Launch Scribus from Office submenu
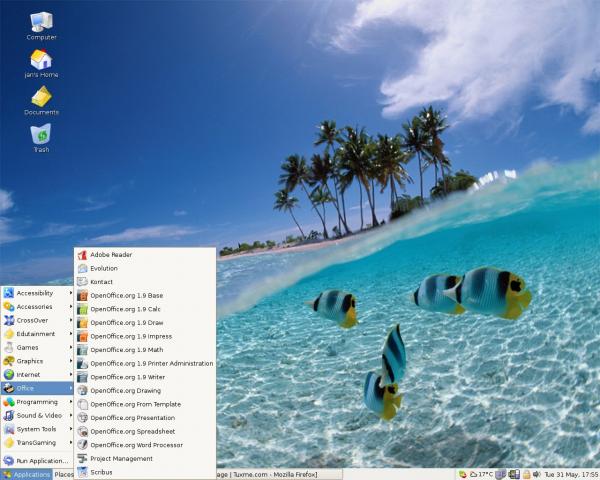 click(x=145, y=472)
